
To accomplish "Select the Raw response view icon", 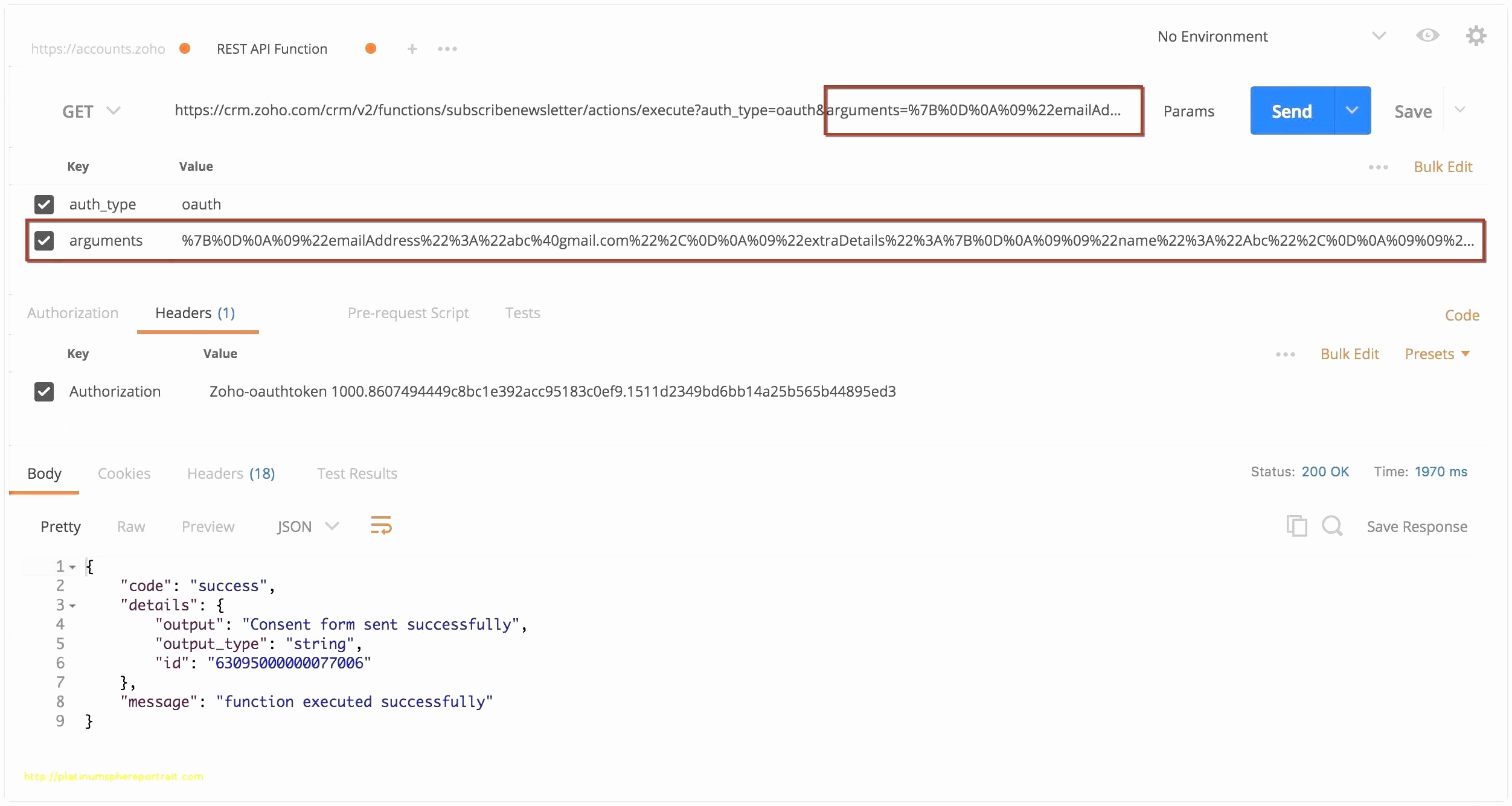I will coord(131,527).
